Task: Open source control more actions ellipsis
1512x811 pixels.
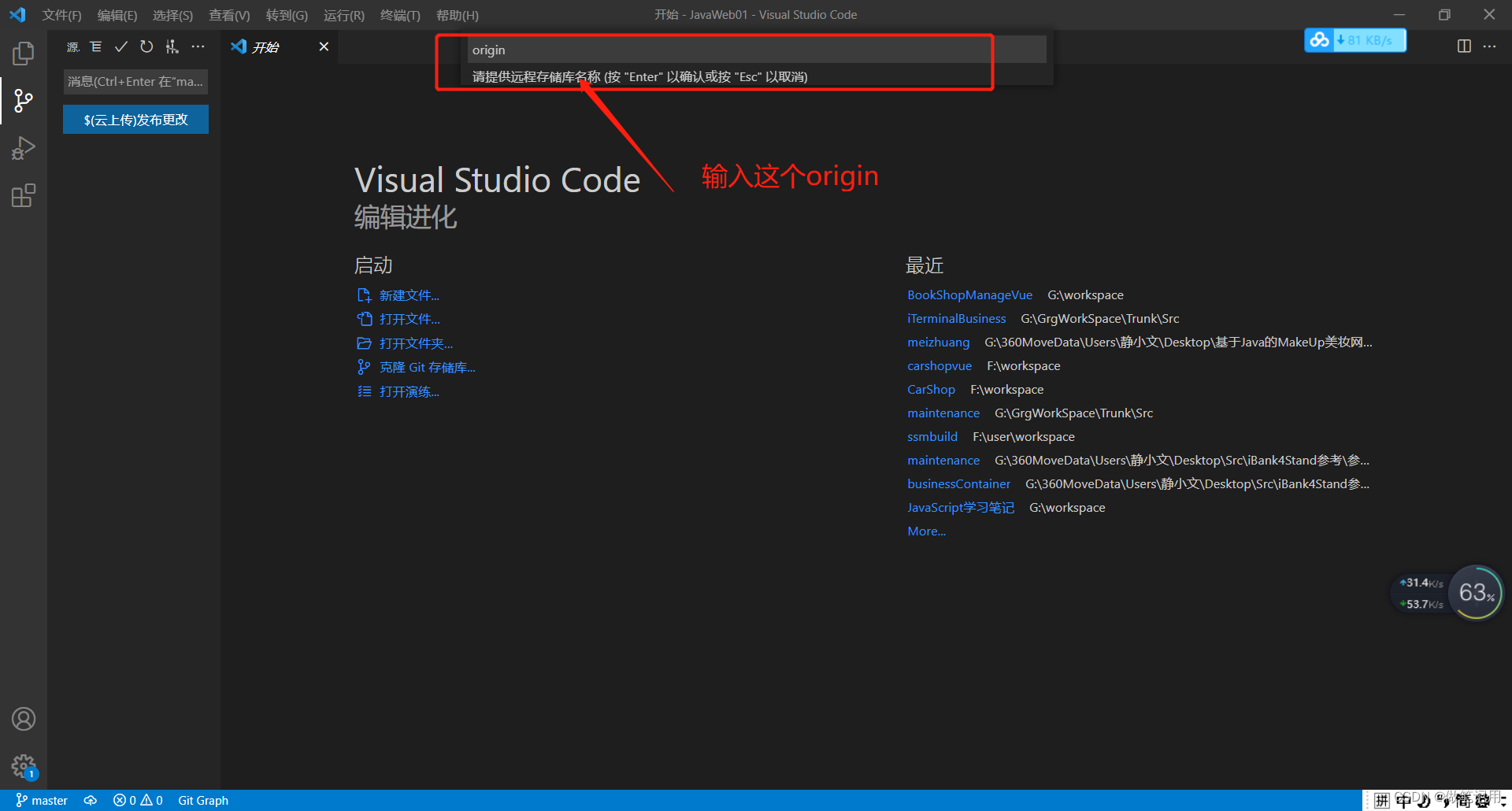Action: click(x=198, y=46)
